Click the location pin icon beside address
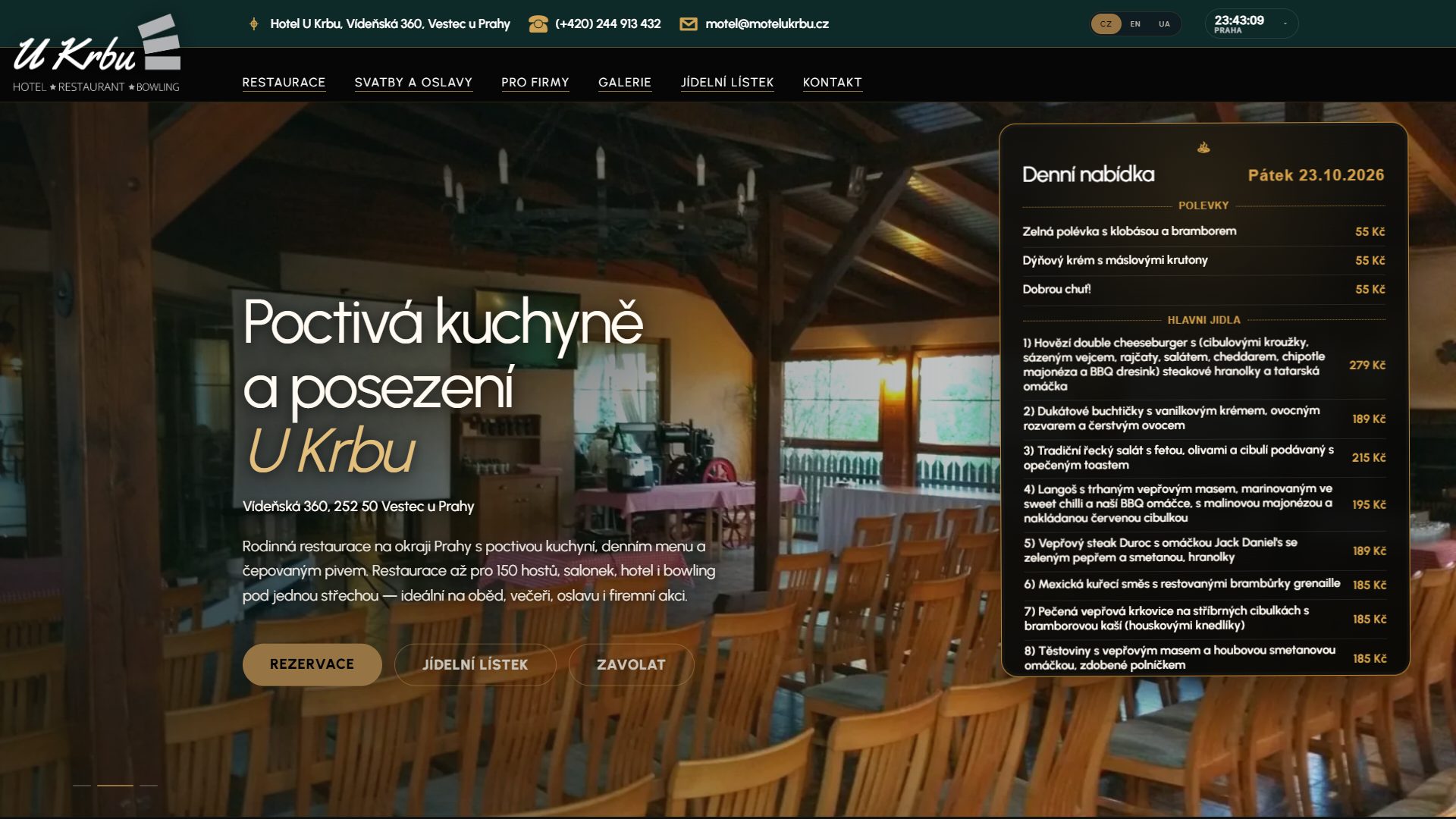Viewport: 1456px width, 819px height. click(254, 24)
